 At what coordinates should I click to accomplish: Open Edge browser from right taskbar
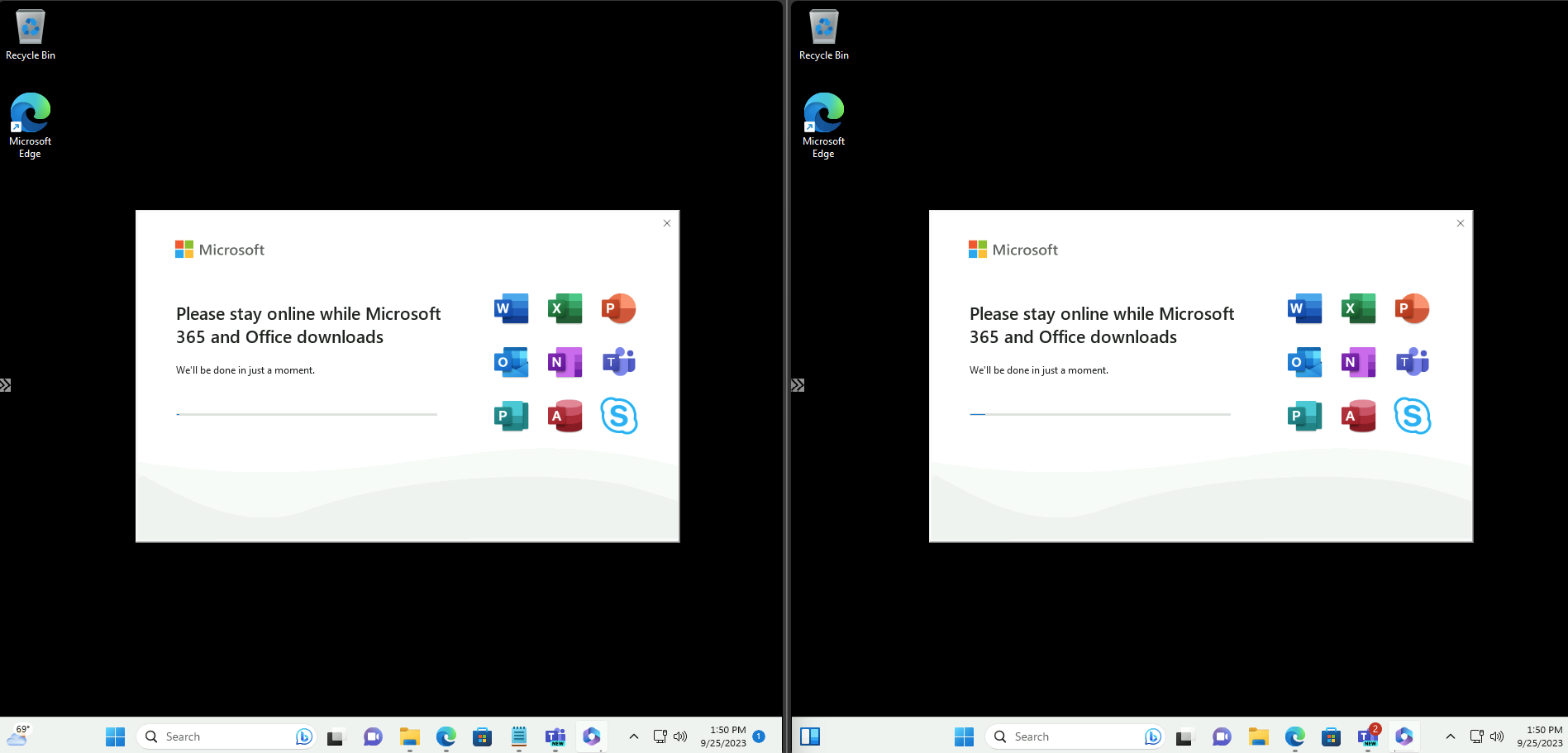(x=1294, y=736)
